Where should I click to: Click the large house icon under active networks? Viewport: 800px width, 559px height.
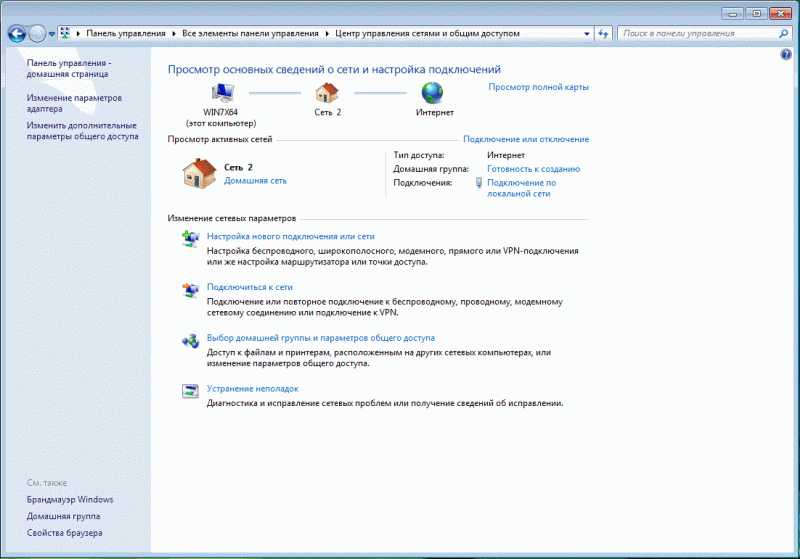(x=198, y=173)
